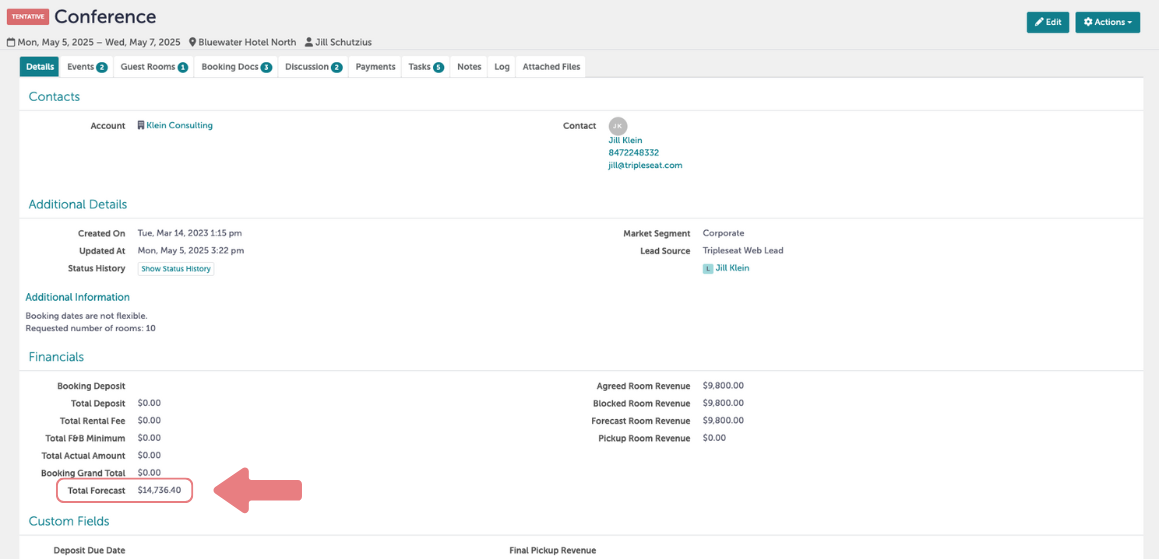Select the Details tab
Image resolution: width=1159 pixels, height=559 pixels.
[x=40, y=67]
